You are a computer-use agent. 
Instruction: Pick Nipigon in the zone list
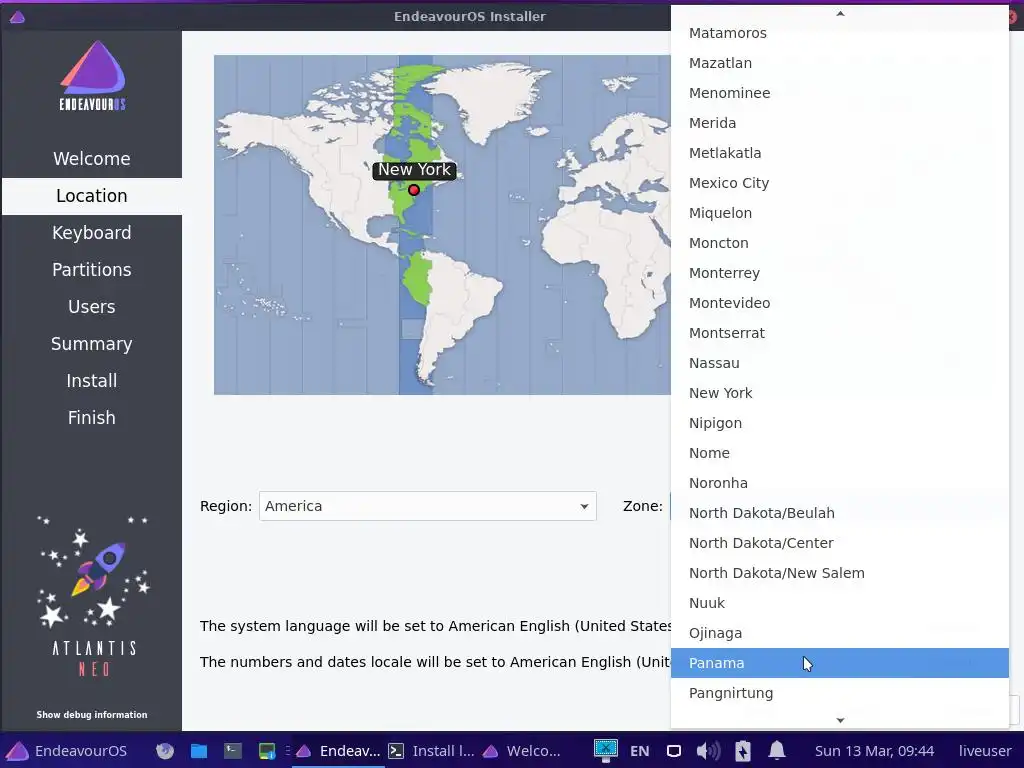pos(839,423)
